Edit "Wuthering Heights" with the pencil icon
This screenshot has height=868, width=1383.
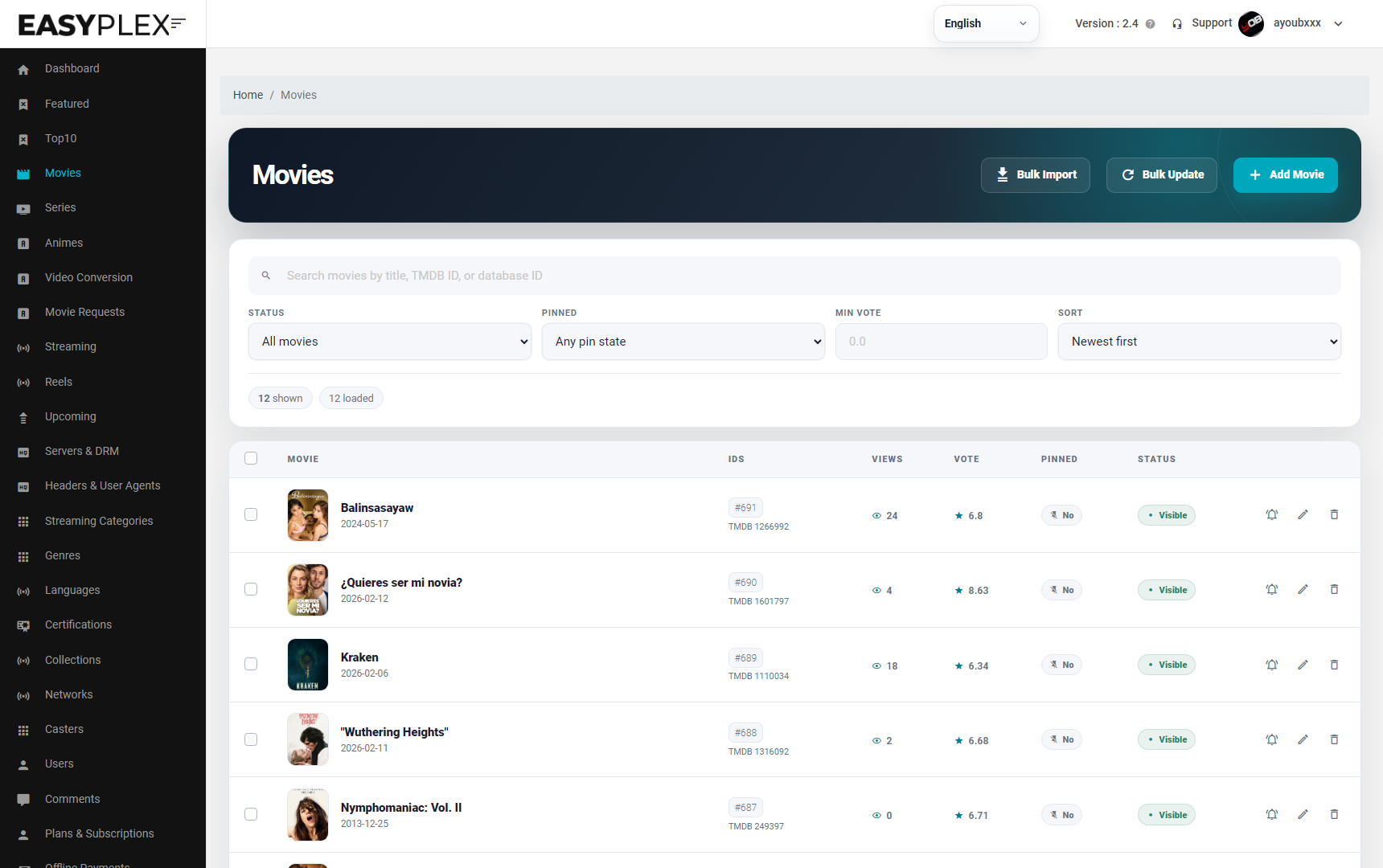pyautogui.click(x=1303, y=739)
